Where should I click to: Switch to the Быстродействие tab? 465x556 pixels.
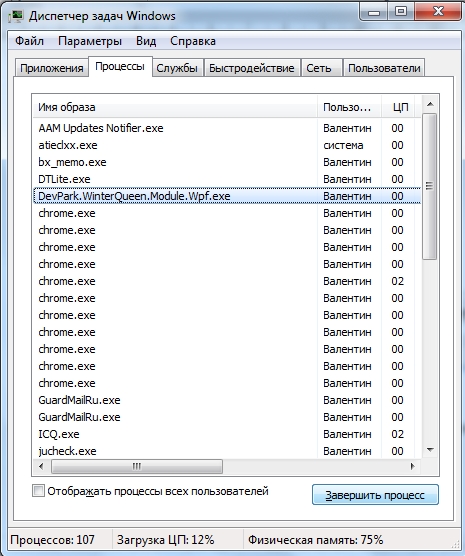[252, 68]
